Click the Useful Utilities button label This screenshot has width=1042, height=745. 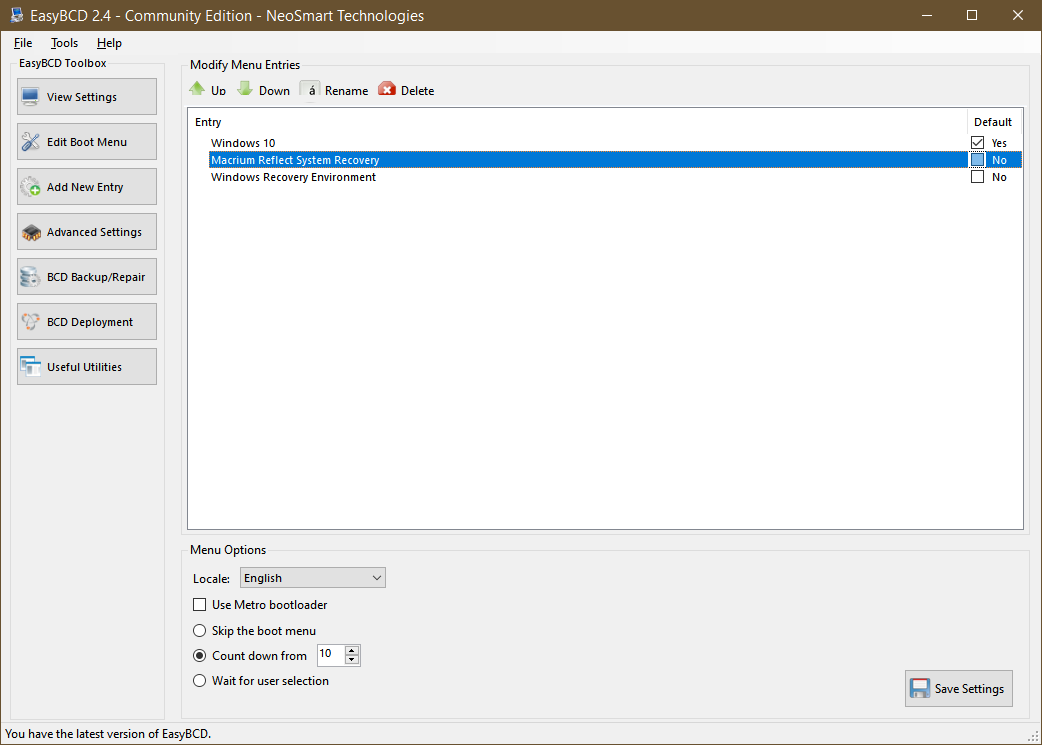pos(84,367)
